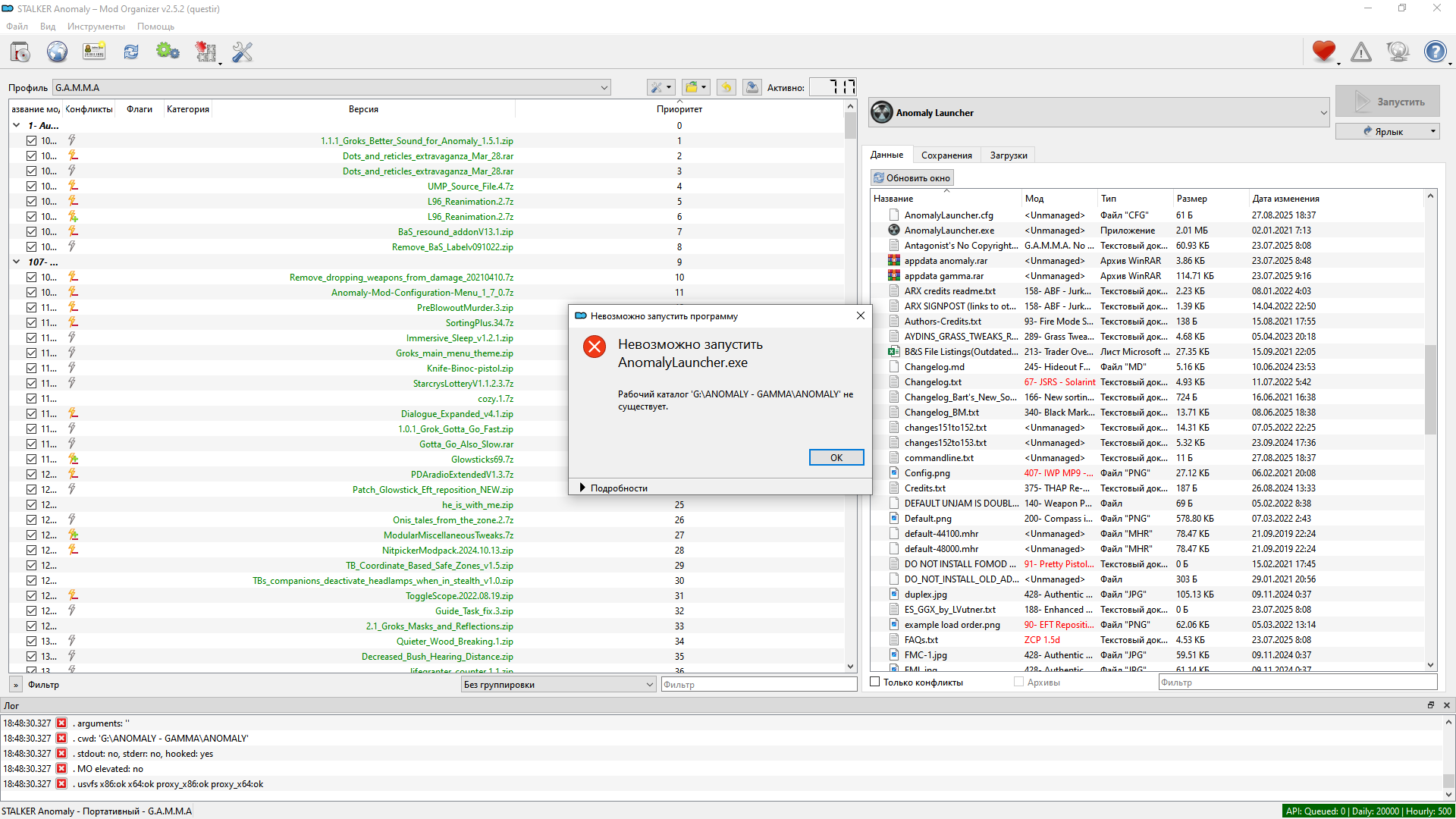Open settings wrench and screwdriver icon
Image resolution: width=1456 pixels, height=819 pixels.
click(x=243, y=52)
